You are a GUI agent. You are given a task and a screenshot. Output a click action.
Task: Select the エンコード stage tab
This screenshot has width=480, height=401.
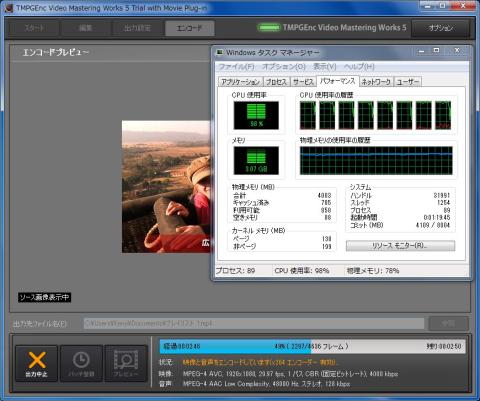click(x=189, y=28)
